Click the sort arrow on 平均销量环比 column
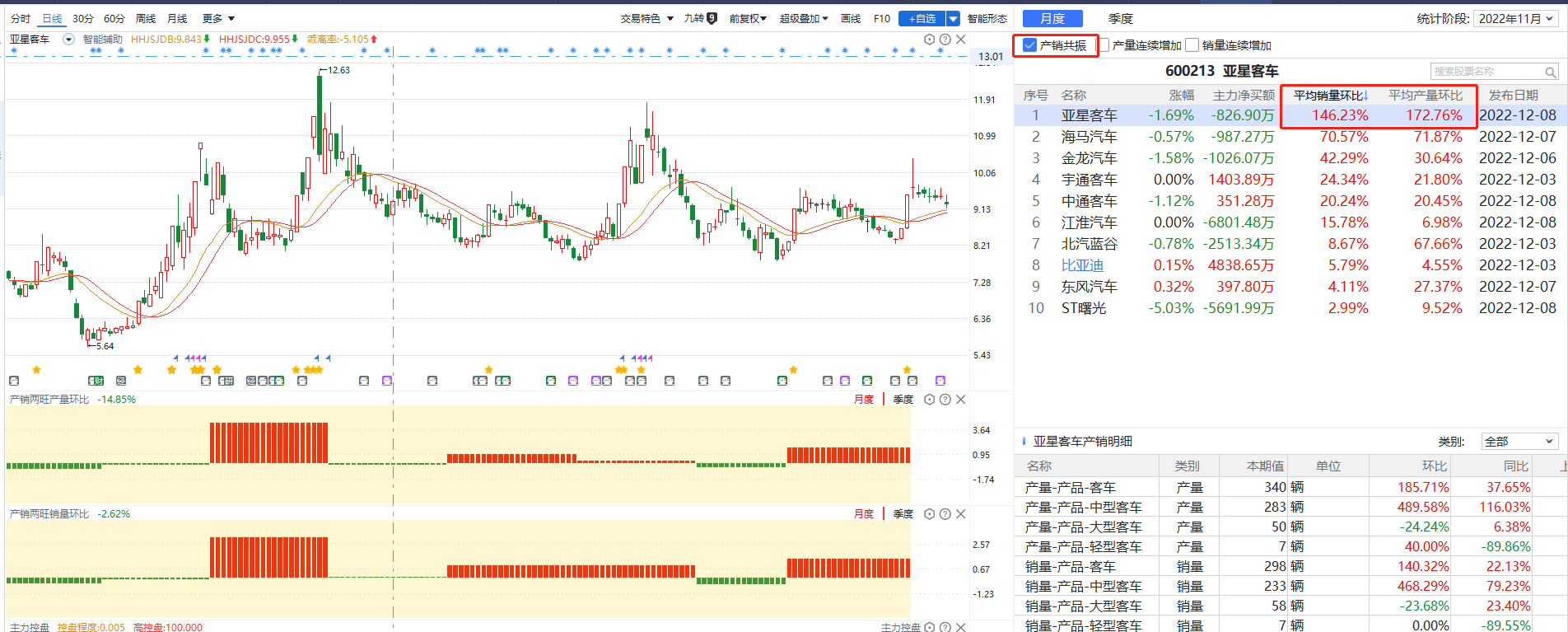 coord(1365,96)
